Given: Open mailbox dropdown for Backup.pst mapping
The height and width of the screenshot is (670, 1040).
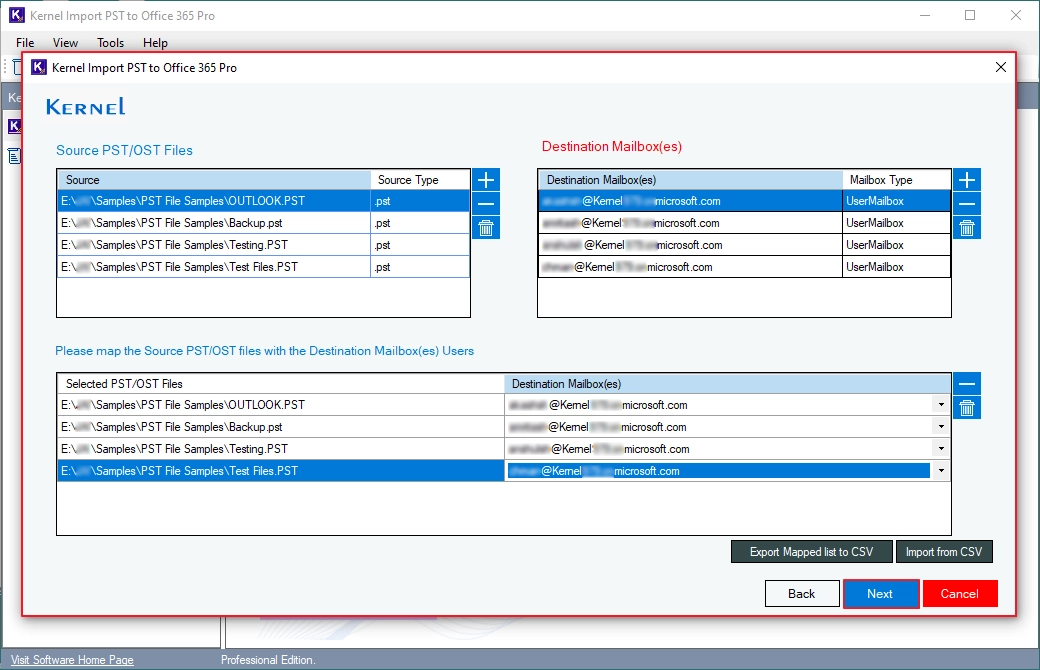Looking at the screenshot, I should pos(941,427).
